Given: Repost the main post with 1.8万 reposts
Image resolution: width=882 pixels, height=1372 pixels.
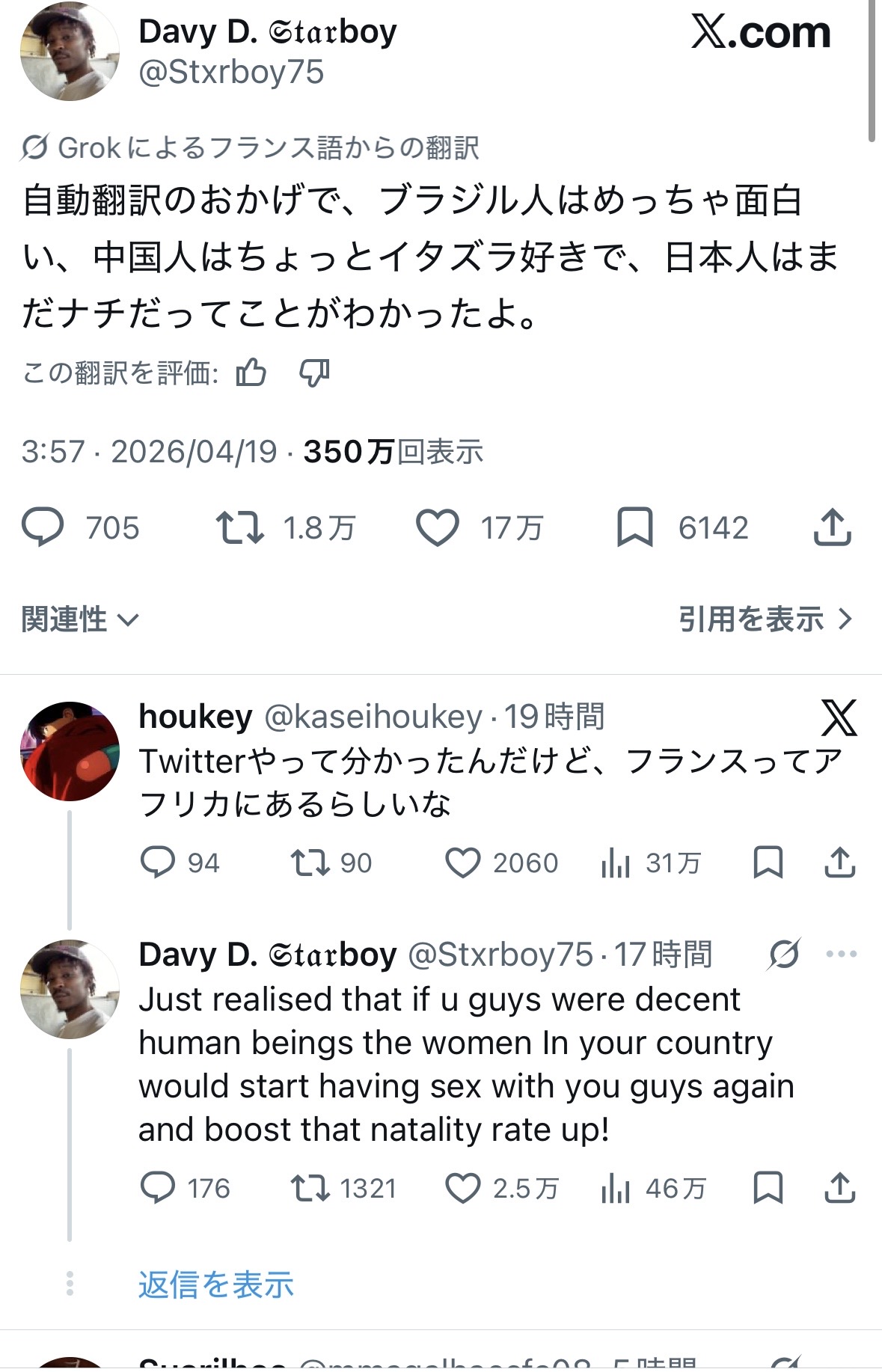Looking at the screenshot, I should pos(240,527).
